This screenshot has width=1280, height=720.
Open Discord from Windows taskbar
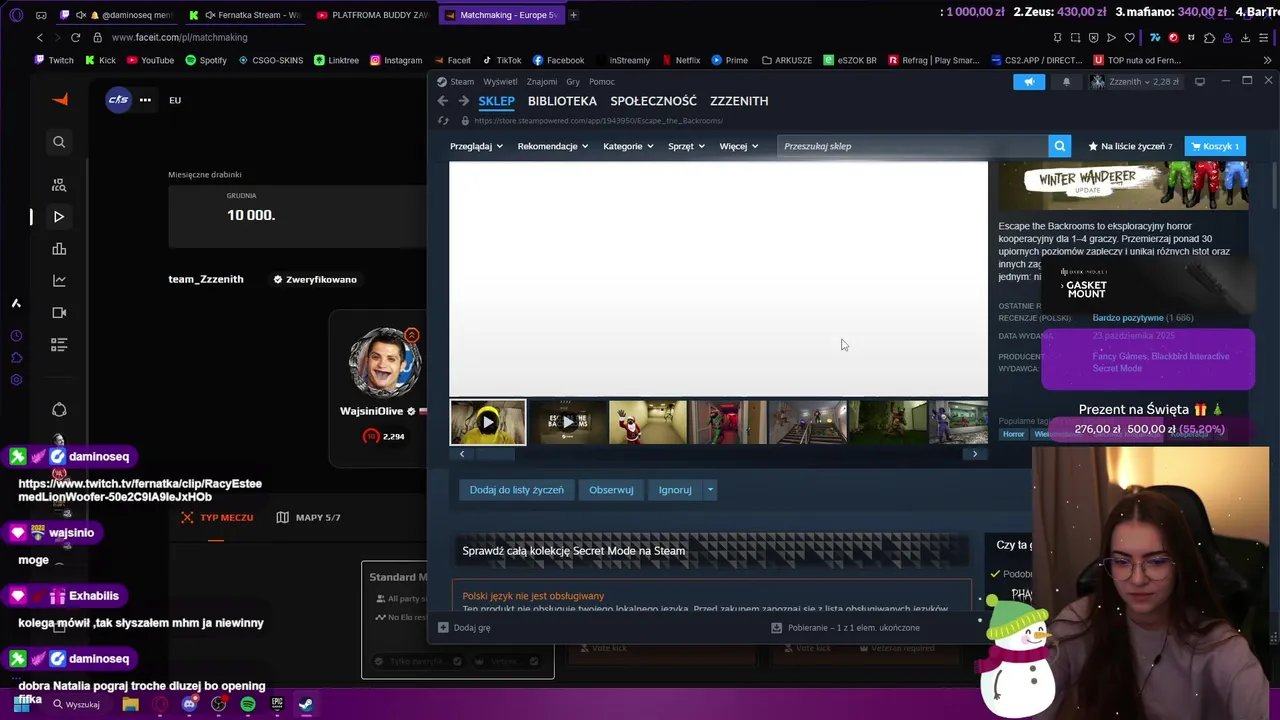pyautogui.click(x=189, y=704)
